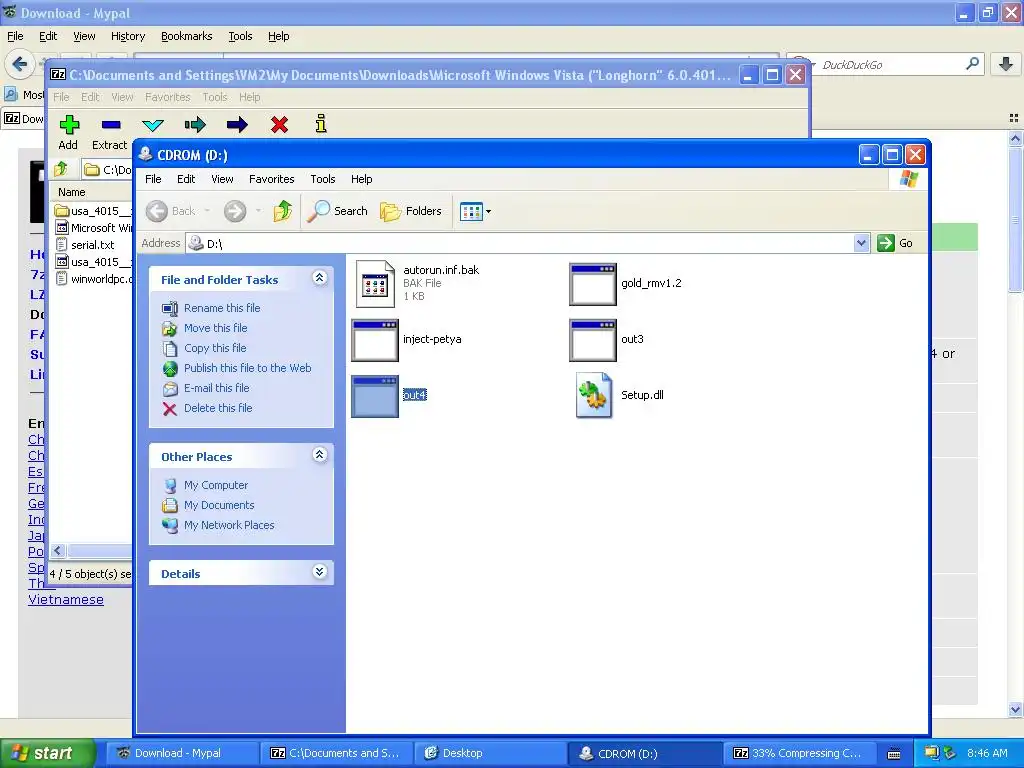Open My Computer from Other Places

point(216,485)
